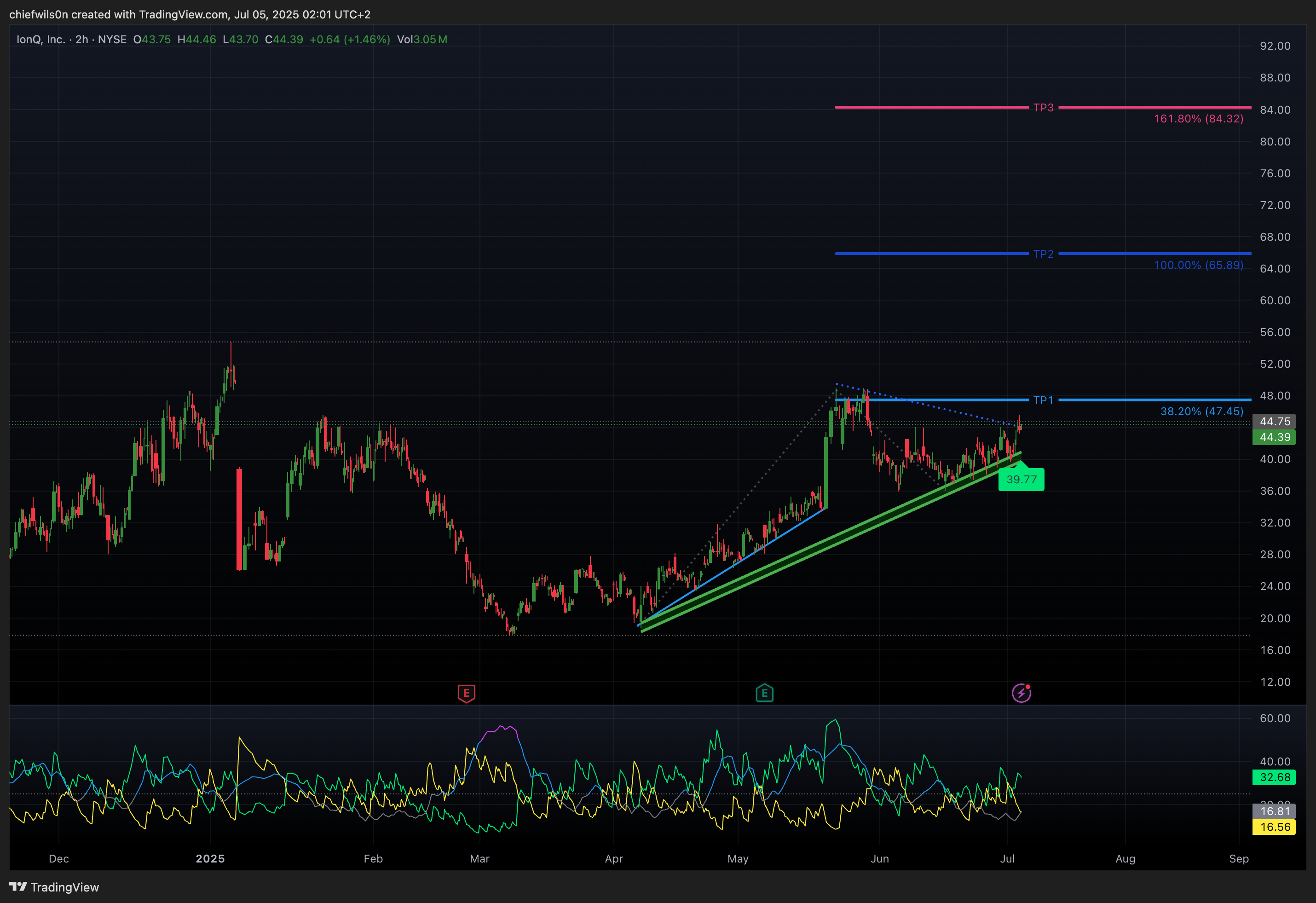Open the purple lightning event icon near July

[x=1022, y=693]
